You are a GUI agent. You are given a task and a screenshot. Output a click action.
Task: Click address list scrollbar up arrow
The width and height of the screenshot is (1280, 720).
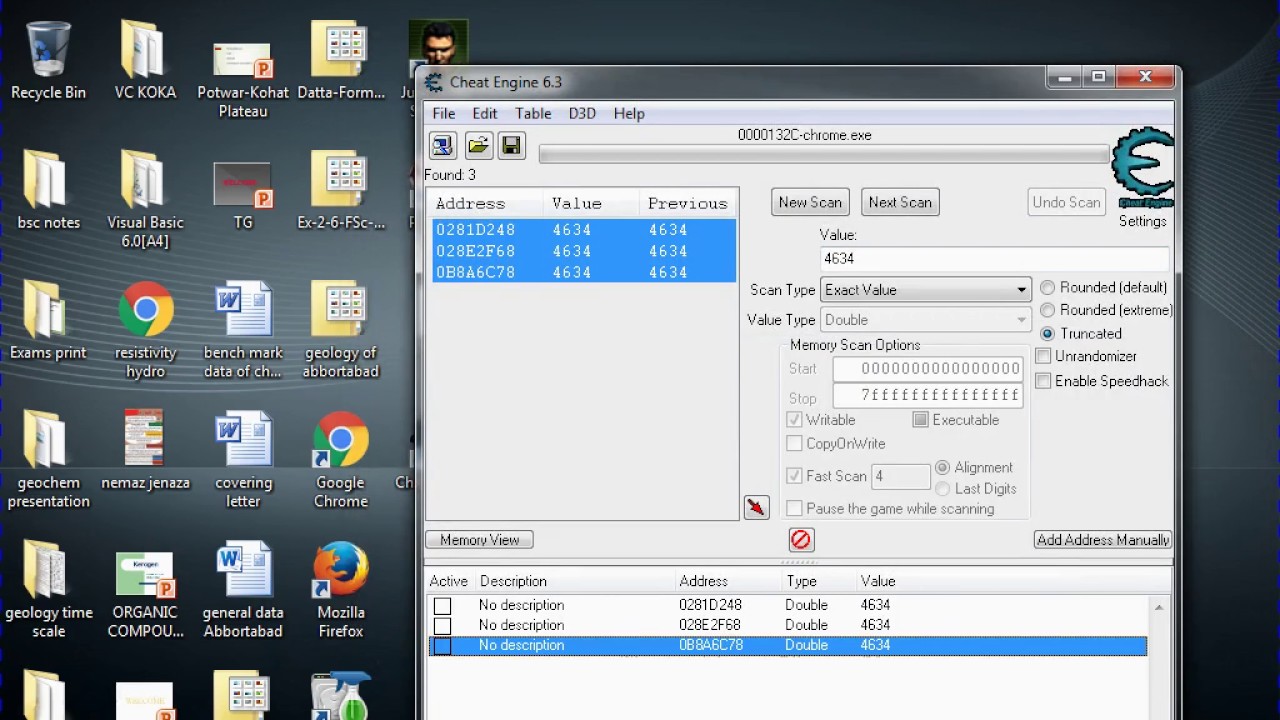coord(1159,607)
